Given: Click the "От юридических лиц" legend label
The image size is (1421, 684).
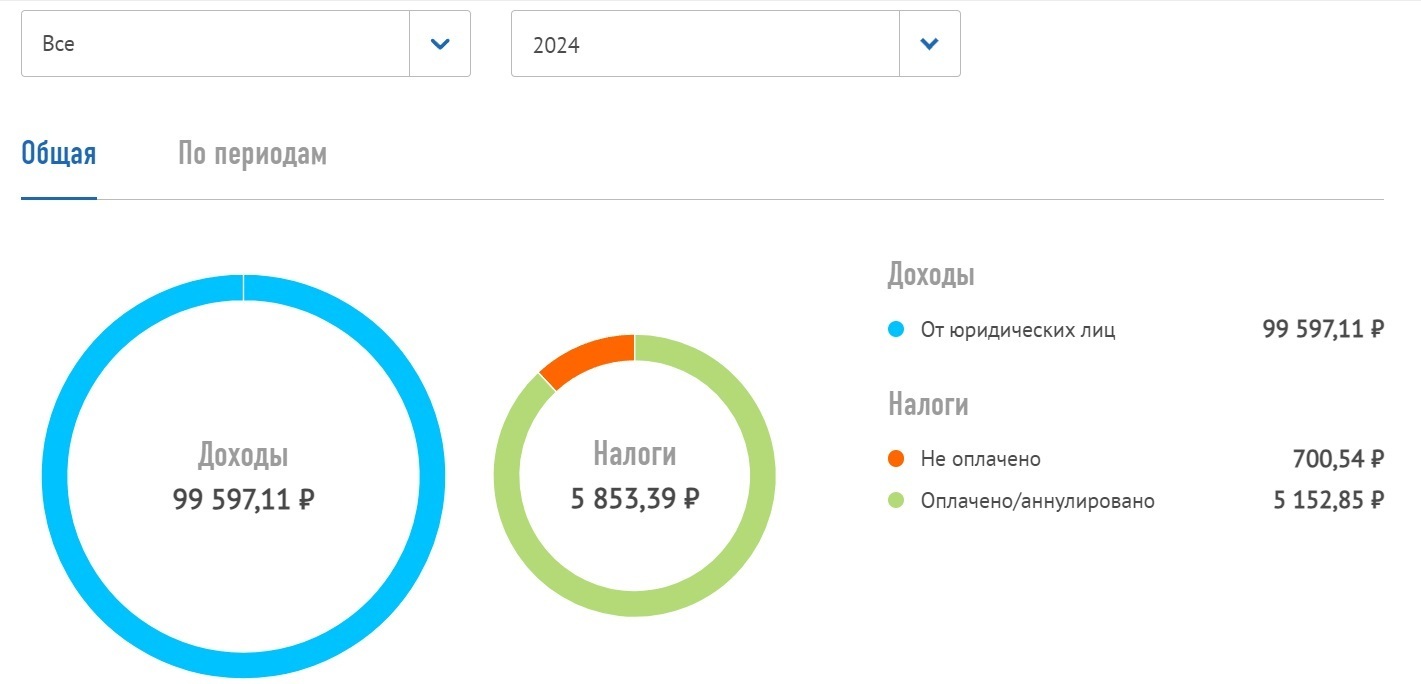Looking at the screenshot, I should pos(1017,330).
